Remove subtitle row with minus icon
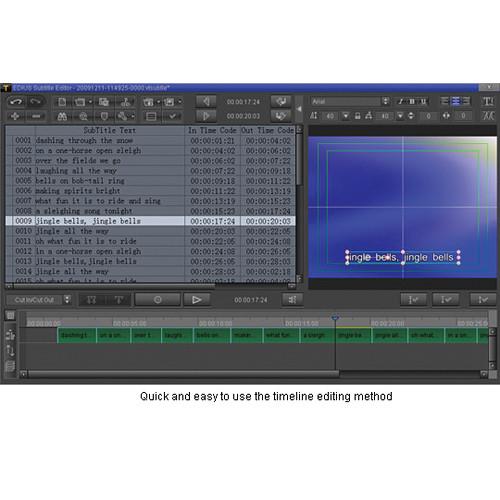Image resolution: width=500 pixels, height=500 pixels. click(36, 116)
